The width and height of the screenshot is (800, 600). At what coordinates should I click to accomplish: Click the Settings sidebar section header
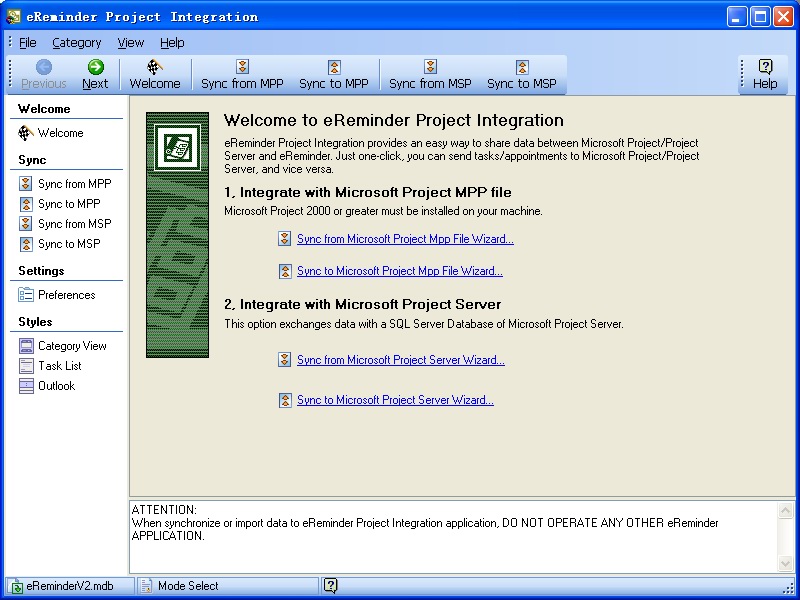[41, 271]
